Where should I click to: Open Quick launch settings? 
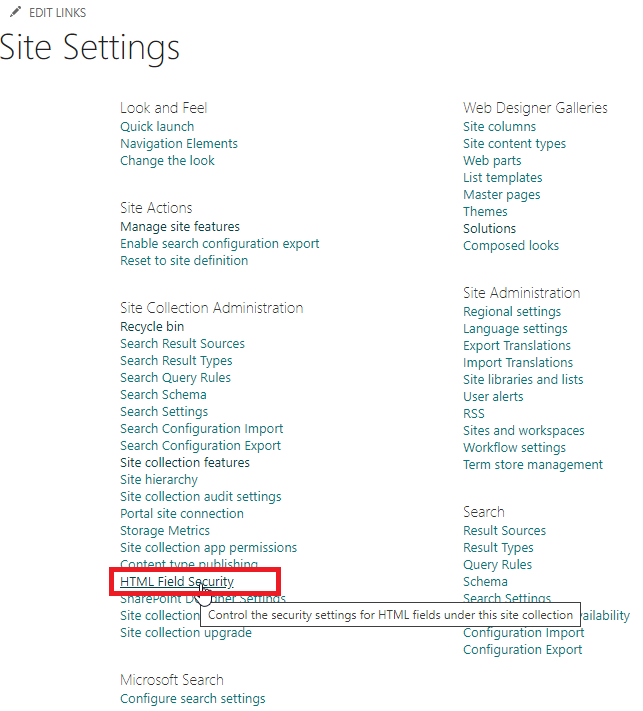pyautogui.click(x=157, y=127)
